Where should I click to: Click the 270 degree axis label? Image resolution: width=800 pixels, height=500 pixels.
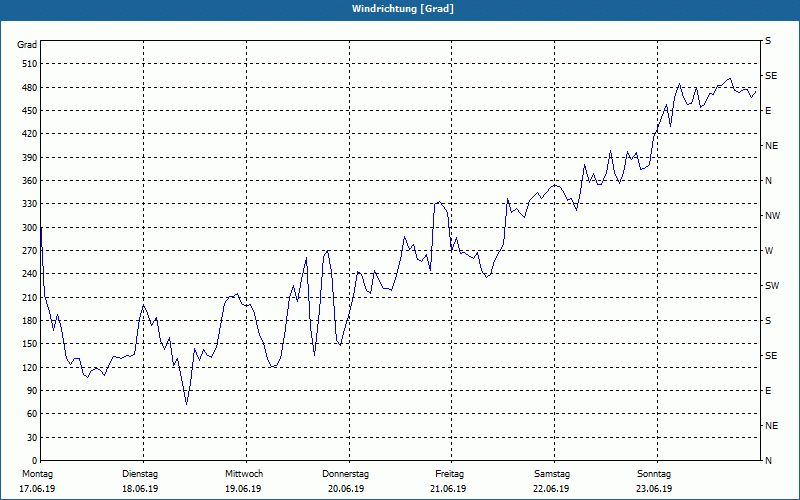pos(30,251)
